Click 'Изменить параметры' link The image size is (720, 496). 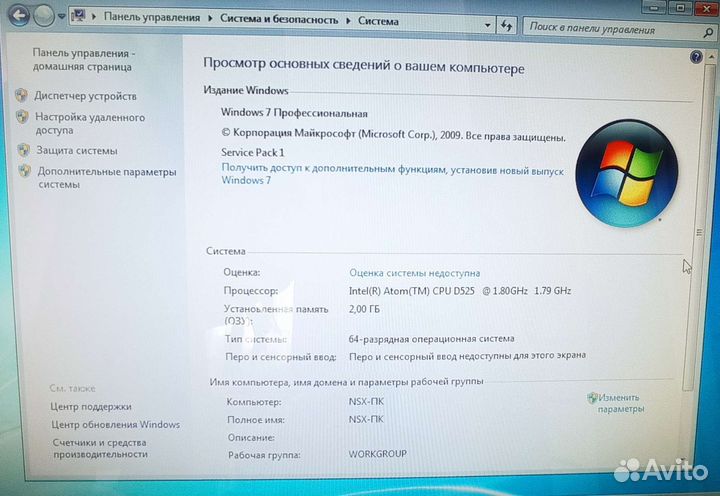pyautogui.click(x=619, y=403)
